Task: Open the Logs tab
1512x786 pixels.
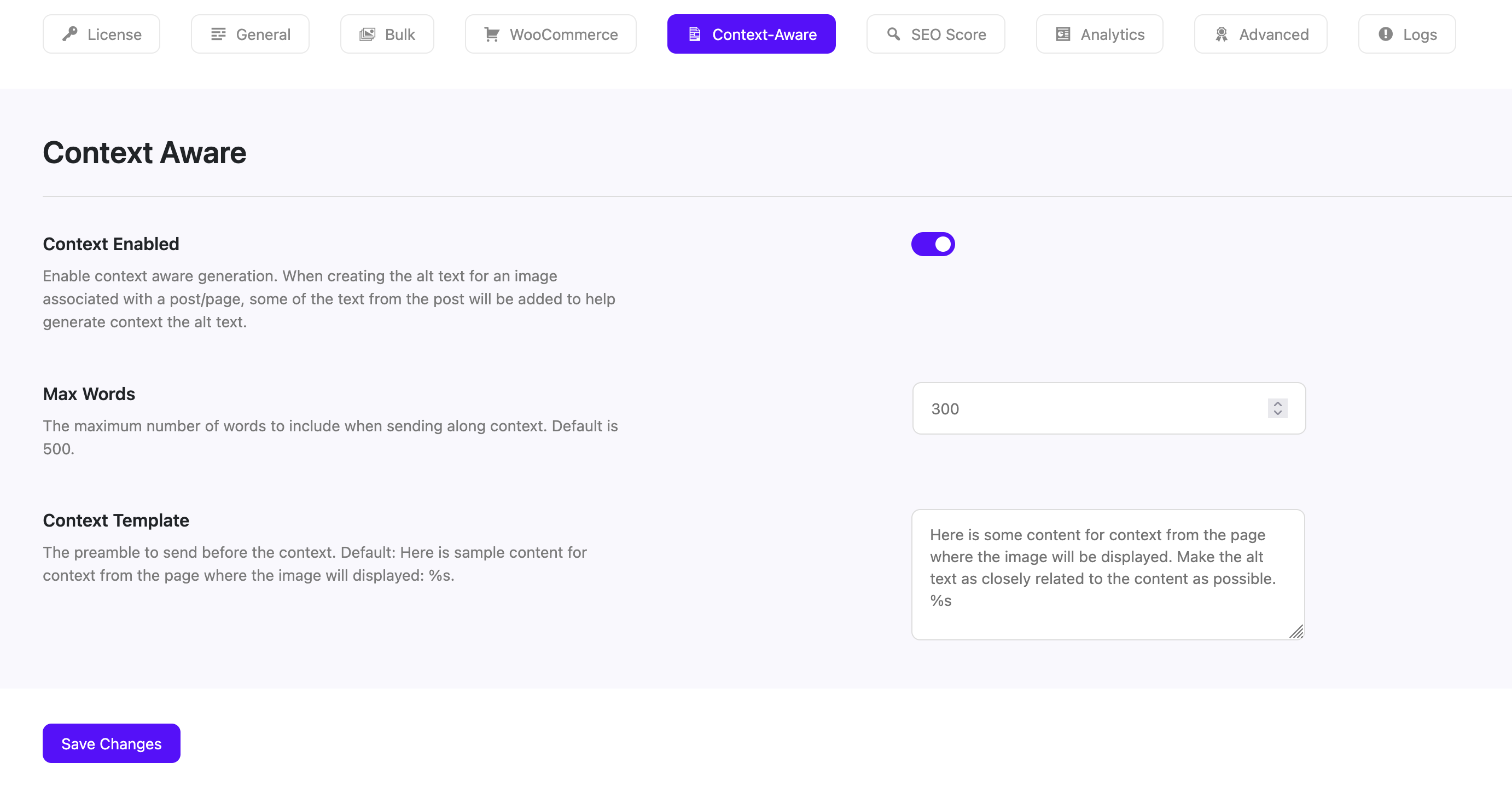Action: click(1406, 34)
